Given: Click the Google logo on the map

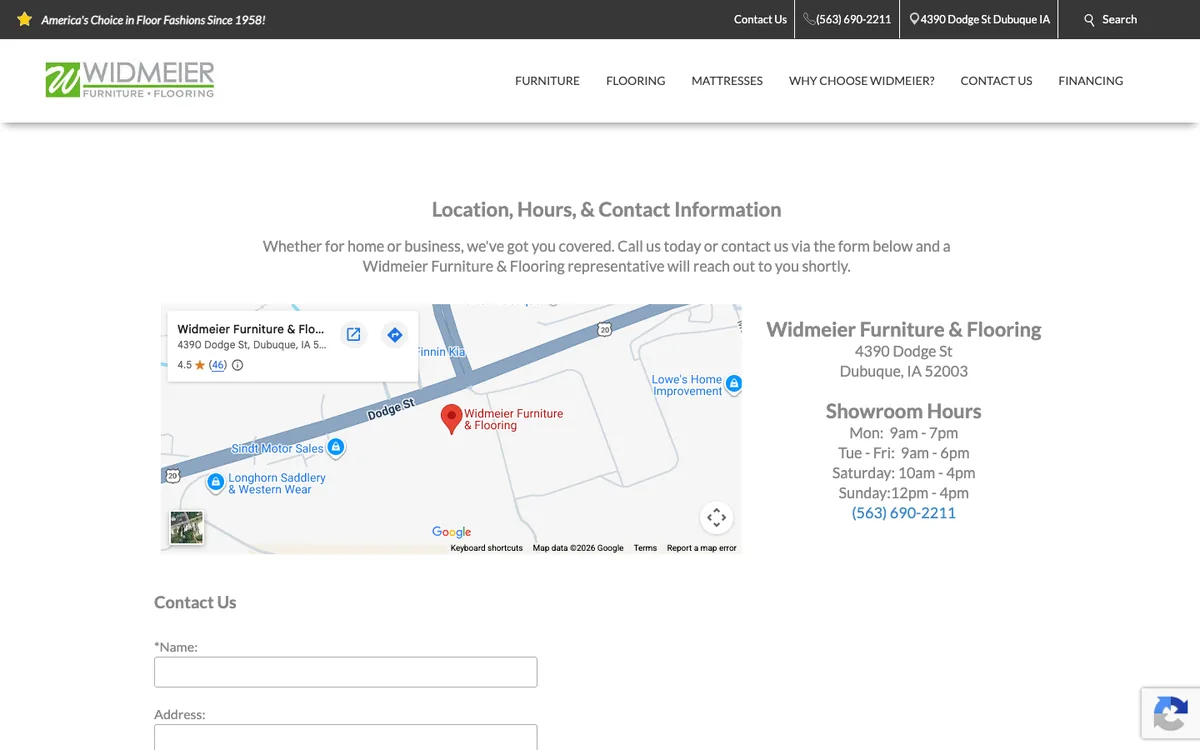Looking at the screenshot, I should [x=452, y=532].
